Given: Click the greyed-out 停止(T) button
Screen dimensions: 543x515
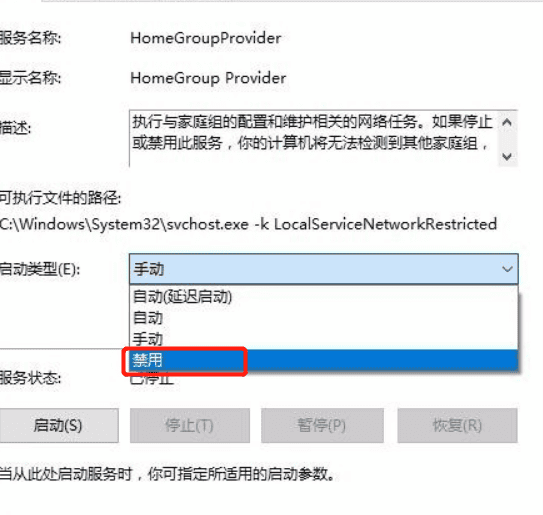Looking at the screenshot, I should point(190,425).
